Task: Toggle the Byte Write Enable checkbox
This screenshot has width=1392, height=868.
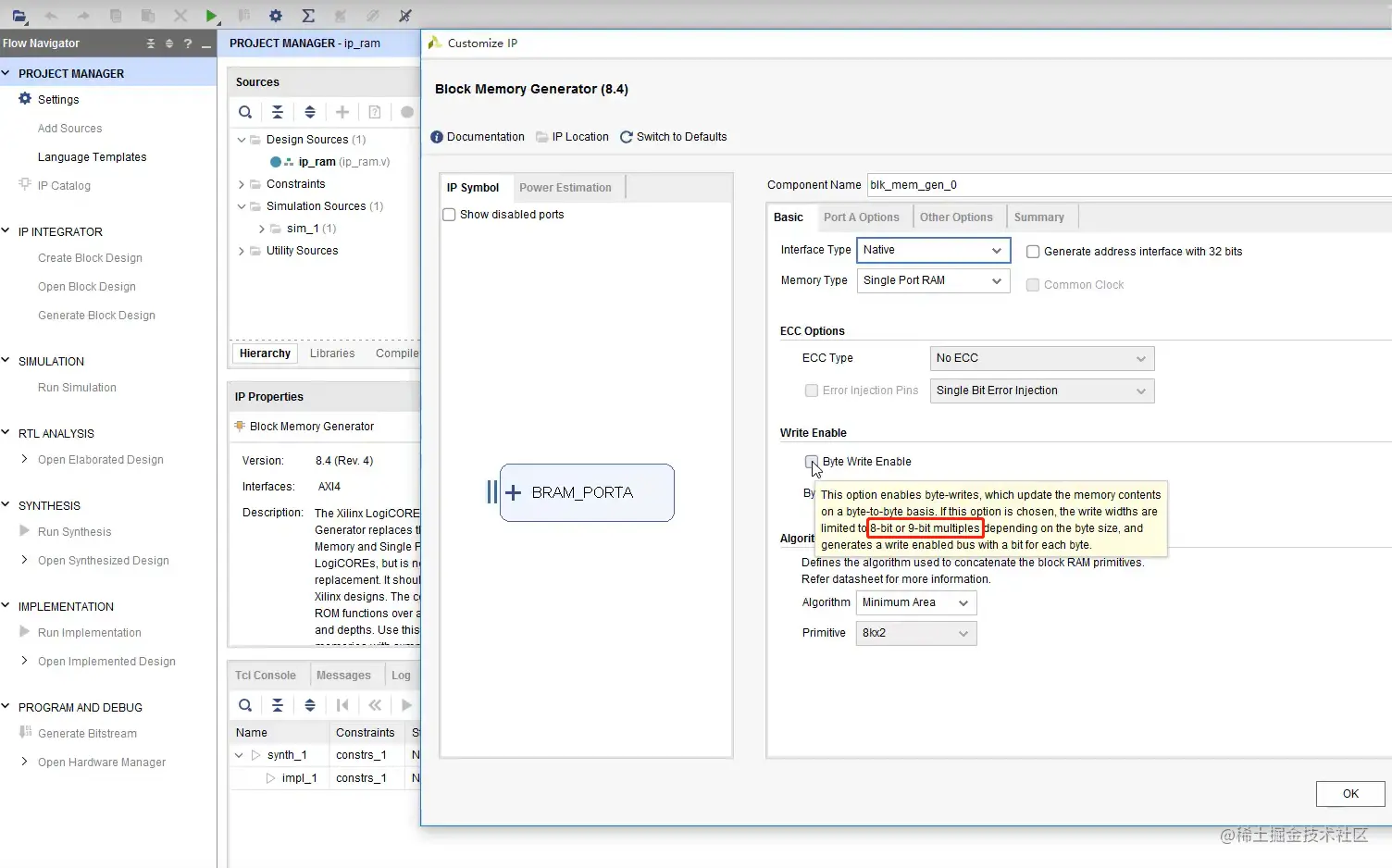Action: [x=812, y=462]
